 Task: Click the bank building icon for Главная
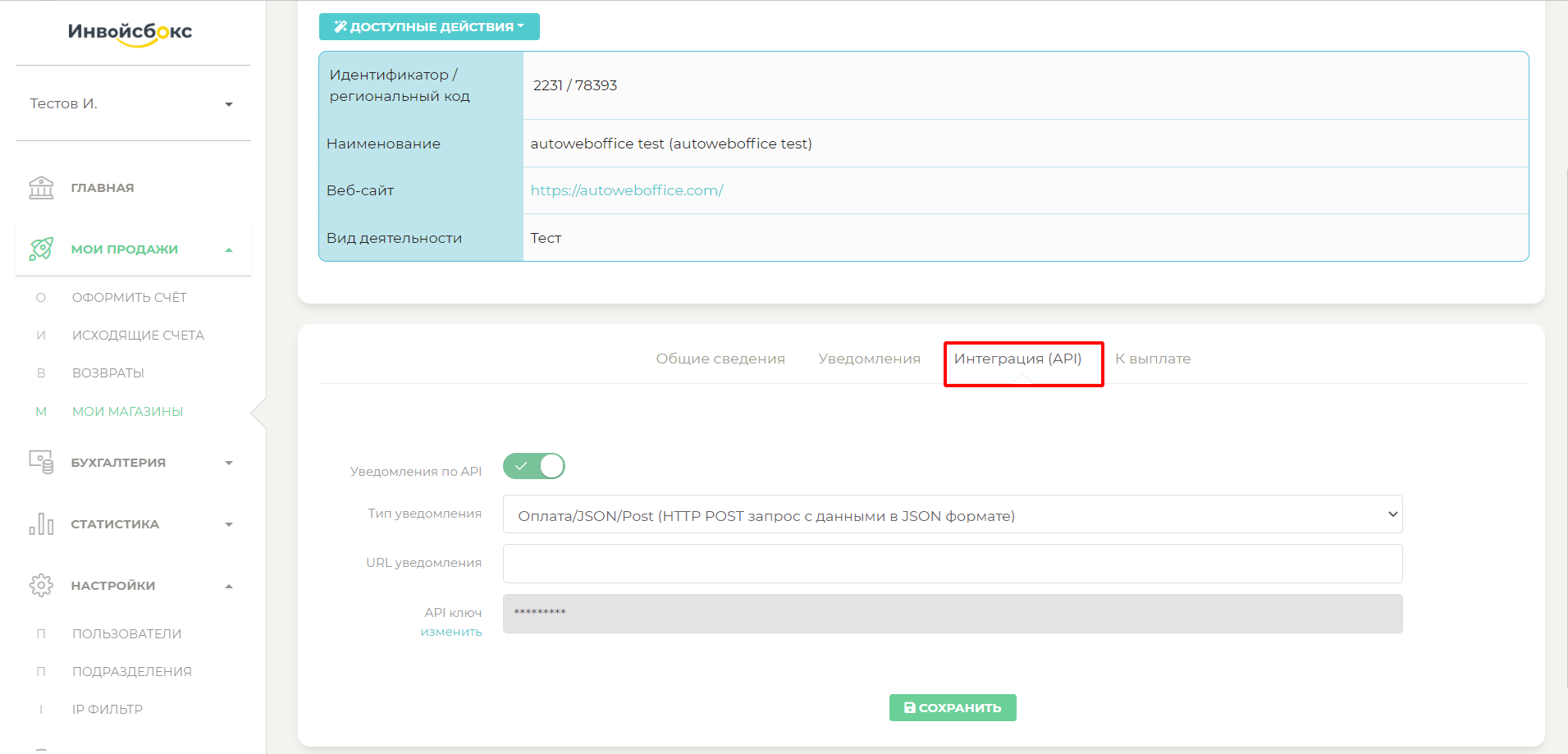41,188
